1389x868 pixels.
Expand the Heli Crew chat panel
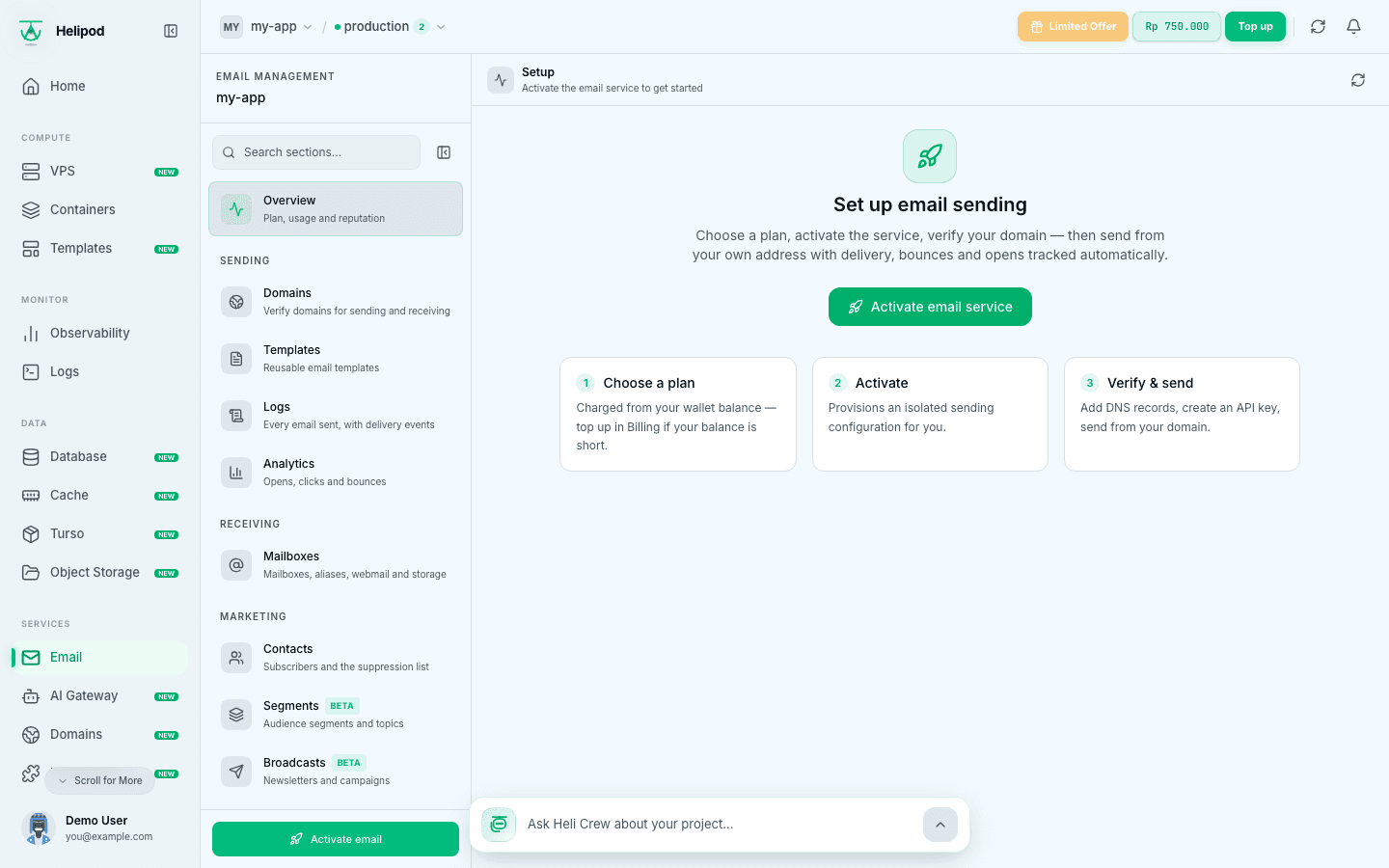point(940,825)
